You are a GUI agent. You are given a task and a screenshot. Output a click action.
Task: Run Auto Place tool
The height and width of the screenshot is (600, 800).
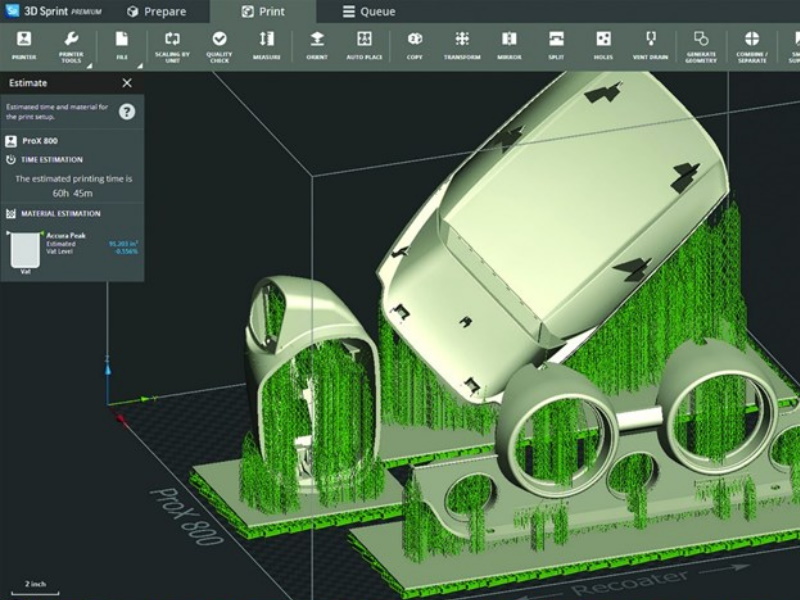coord(364,45)
